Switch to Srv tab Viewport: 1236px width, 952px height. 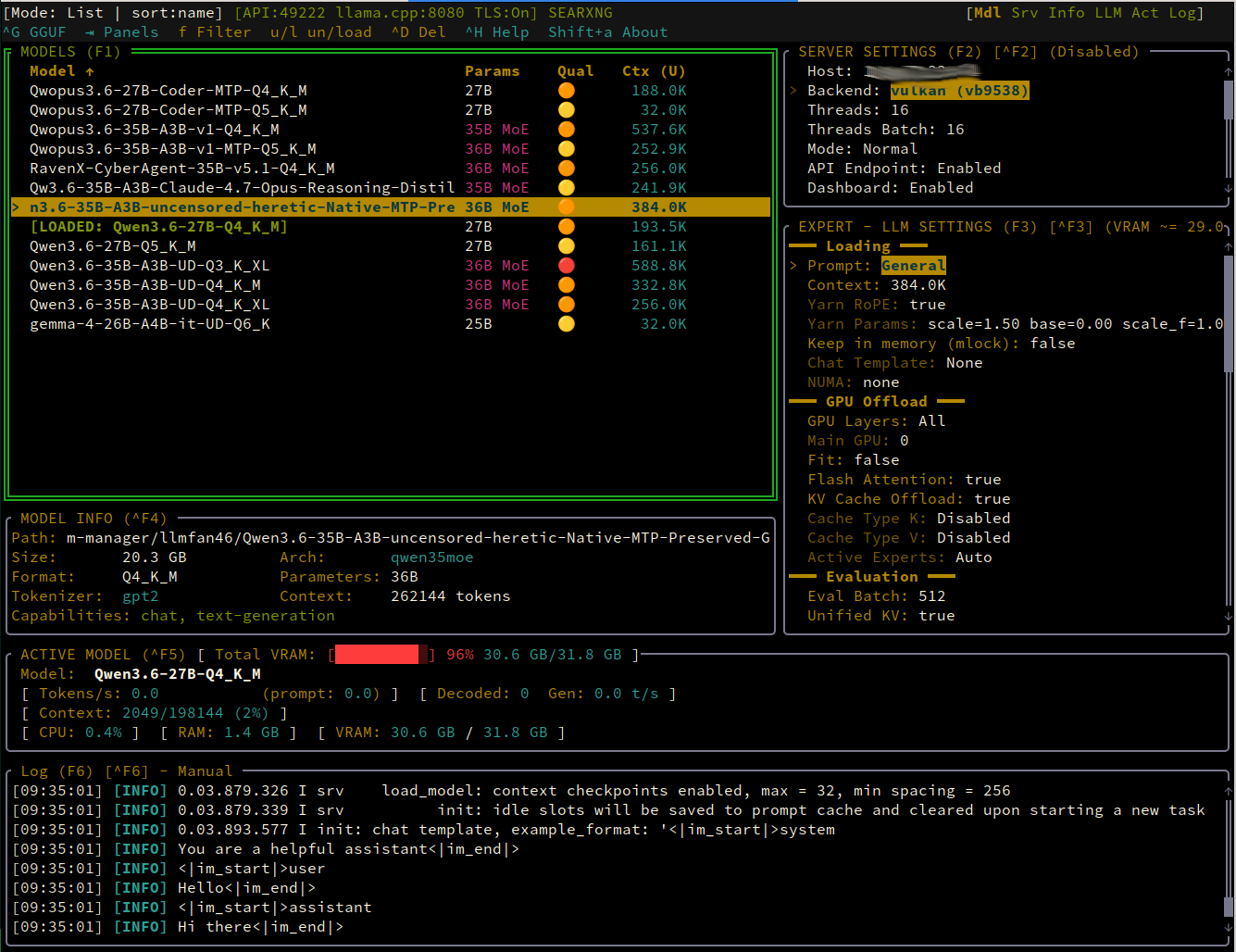click(1025, 13)
